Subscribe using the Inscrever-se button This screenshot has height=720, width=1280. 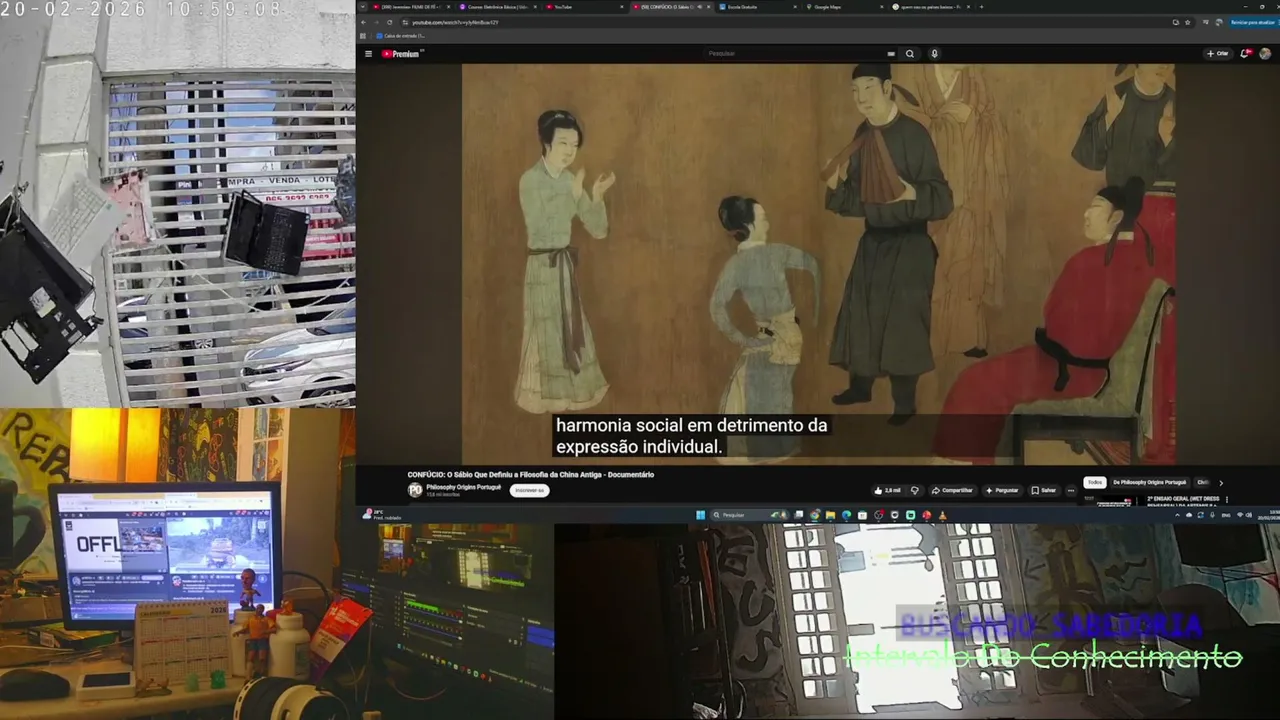tap(529, 490)
